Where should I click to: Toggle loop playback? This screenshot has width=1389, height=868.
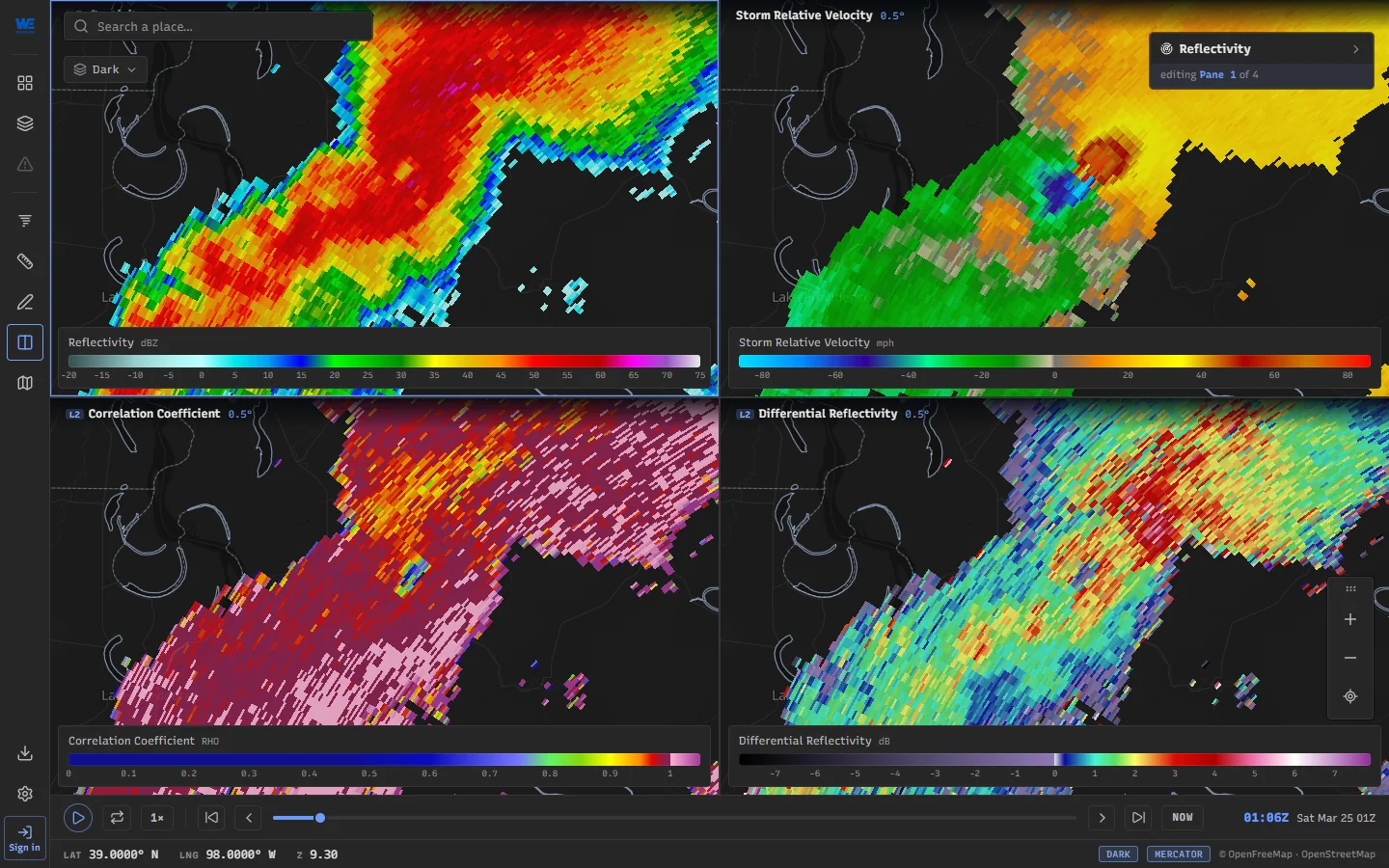(117, 818)
